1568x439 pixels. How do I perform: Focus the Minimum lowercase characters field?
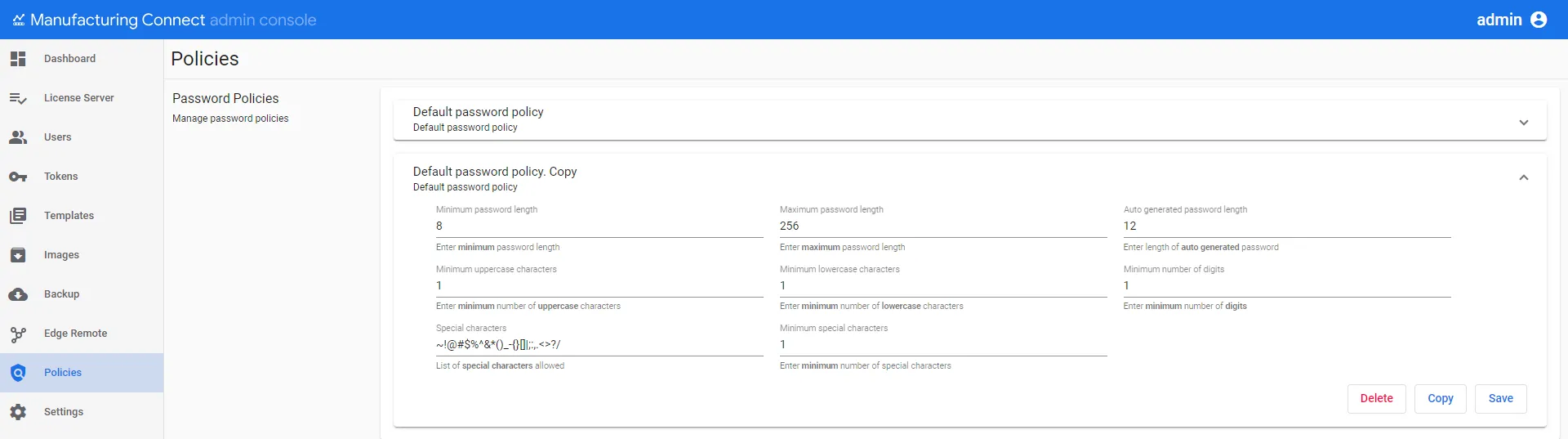(x=943, y=286)
